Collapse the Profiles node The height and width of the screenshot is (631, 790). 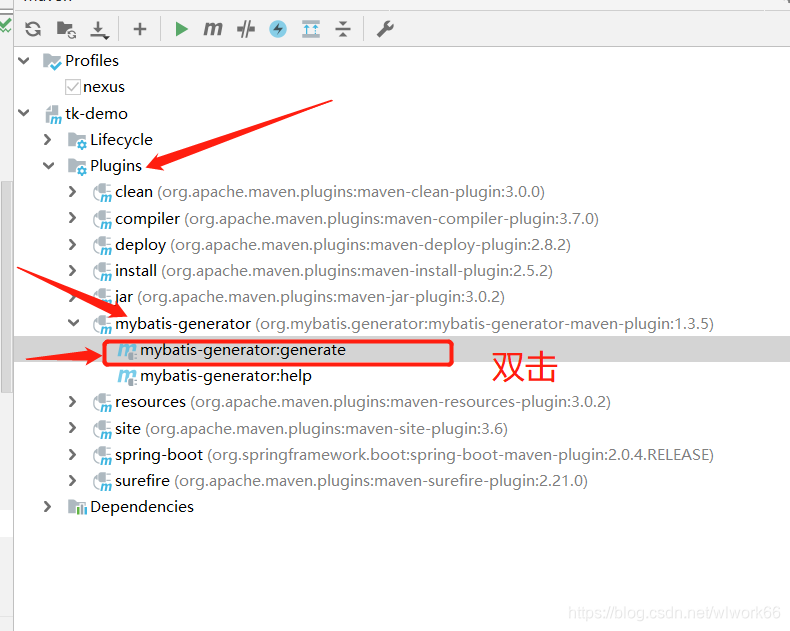(24, 61)
